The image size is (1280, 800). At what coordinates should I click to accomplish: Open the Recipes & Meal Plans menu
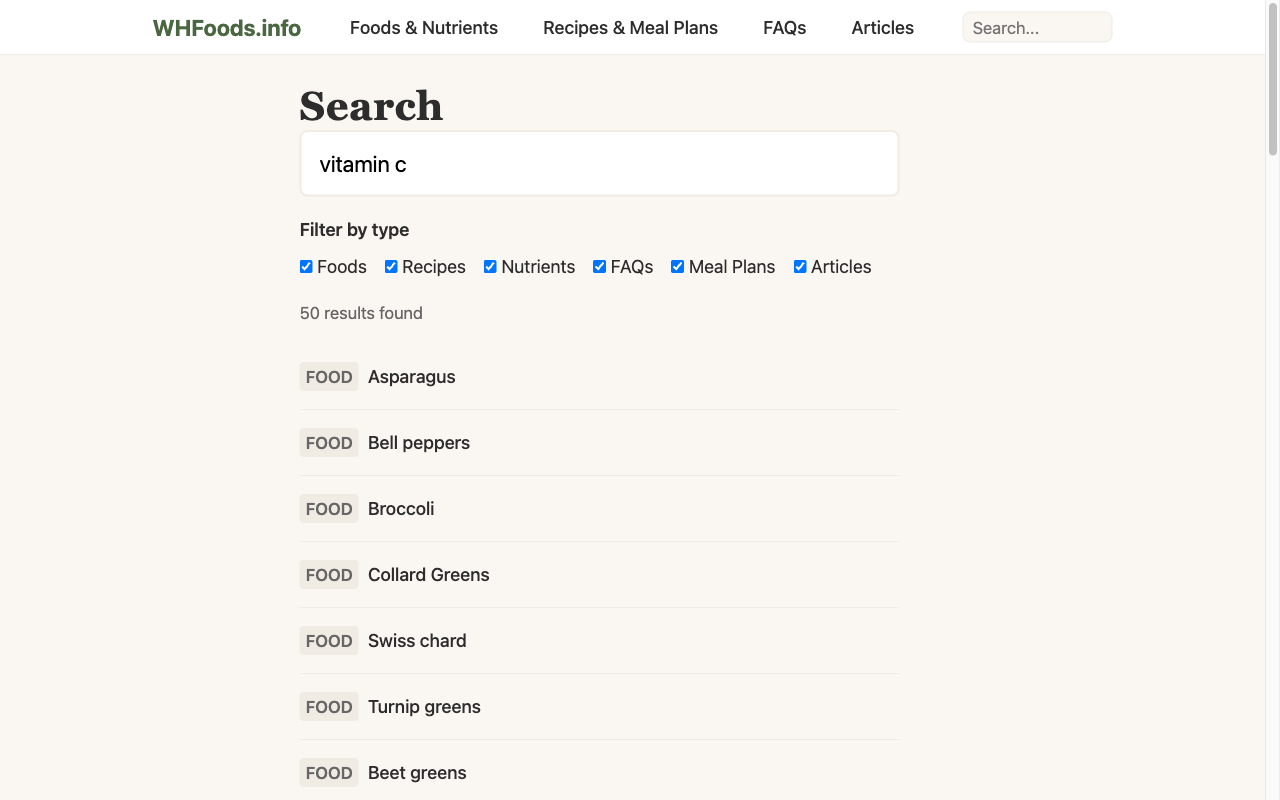(x=630, y=27)
